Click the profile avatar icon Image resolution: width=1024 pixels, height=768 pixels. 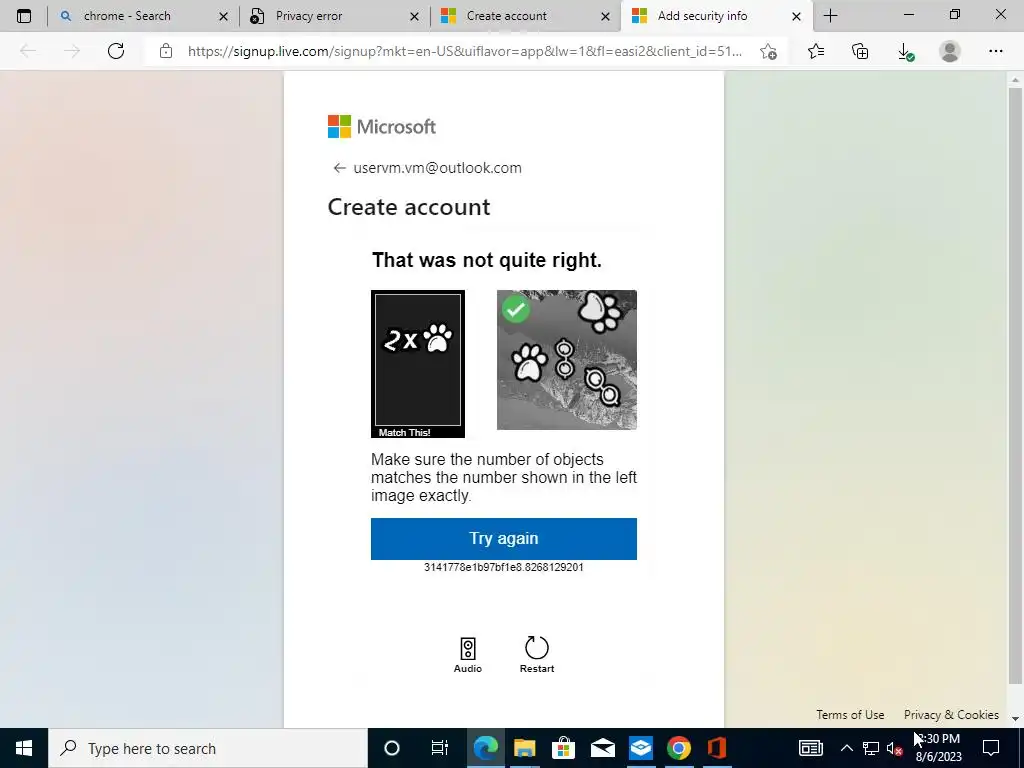(x=950, y=51)
